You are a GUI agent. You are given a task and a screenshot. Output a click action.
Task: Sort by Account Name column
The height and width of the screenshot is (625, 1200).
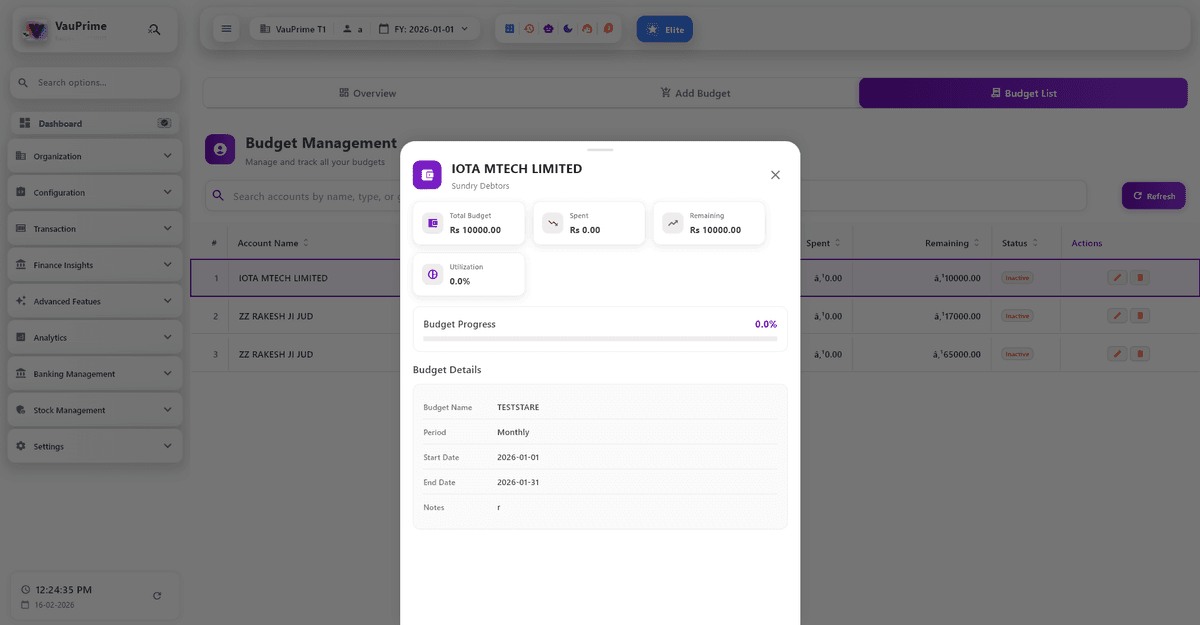[x=273, y=243]
